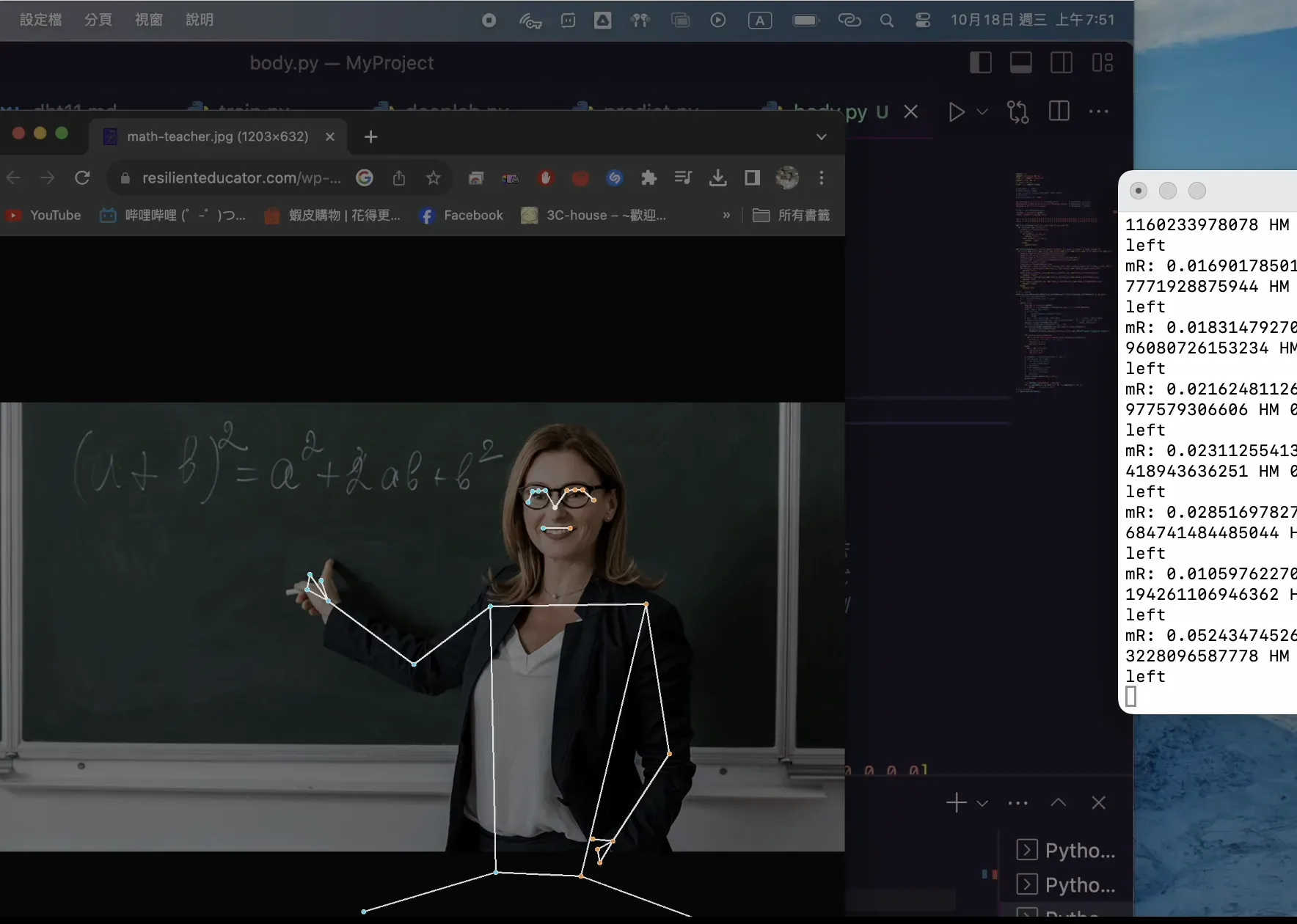Select the first Python terminal entry
This screenshot has height=924, width=1297.
1067,850
